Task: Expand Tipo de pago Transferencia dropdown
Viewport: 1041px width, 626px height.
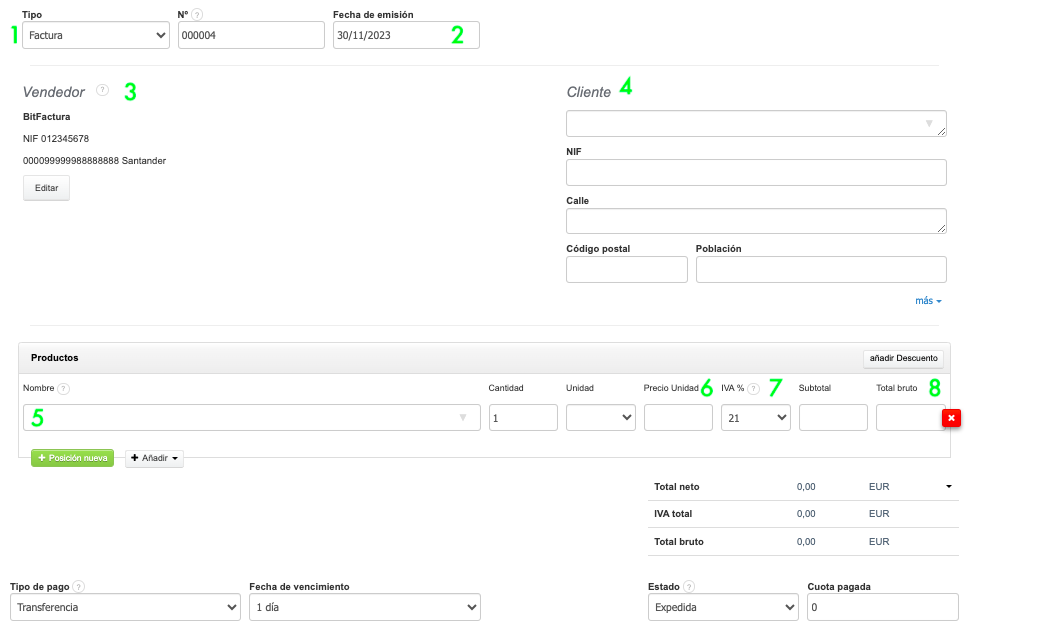Action: [125, 607]
